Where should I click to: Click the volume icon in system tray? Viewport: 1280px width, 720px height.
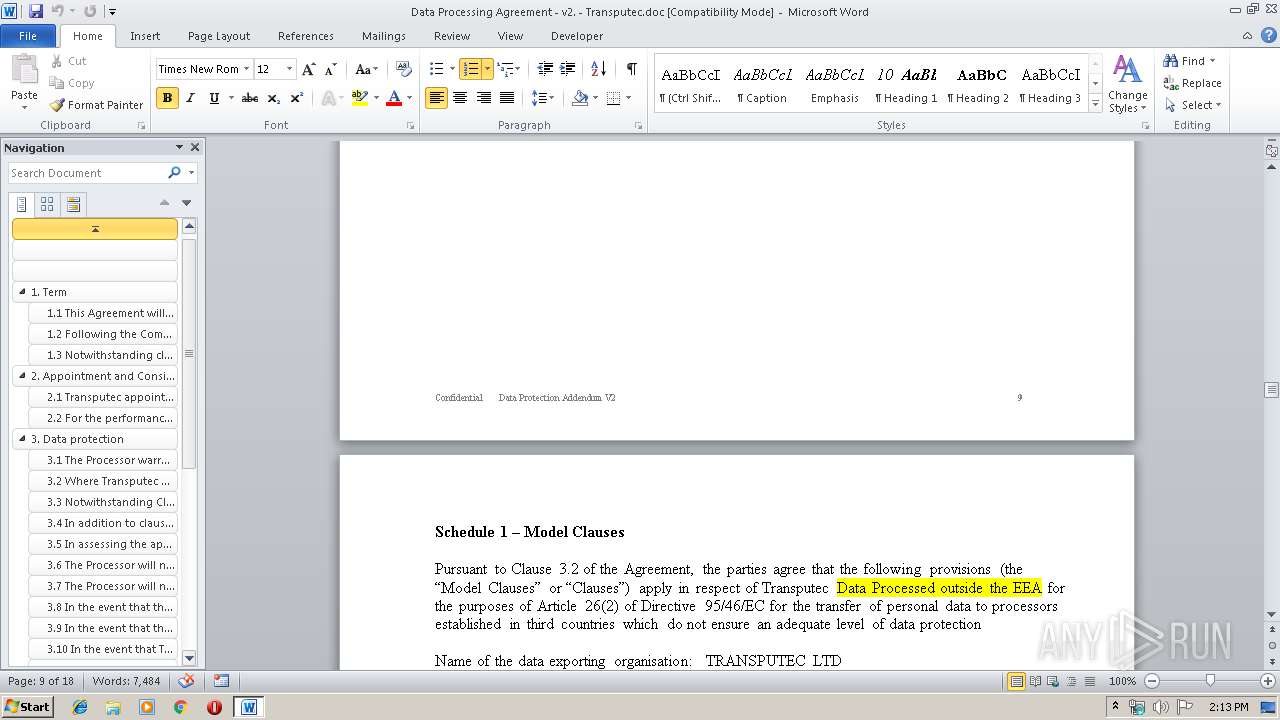[x=1160, y=707]
